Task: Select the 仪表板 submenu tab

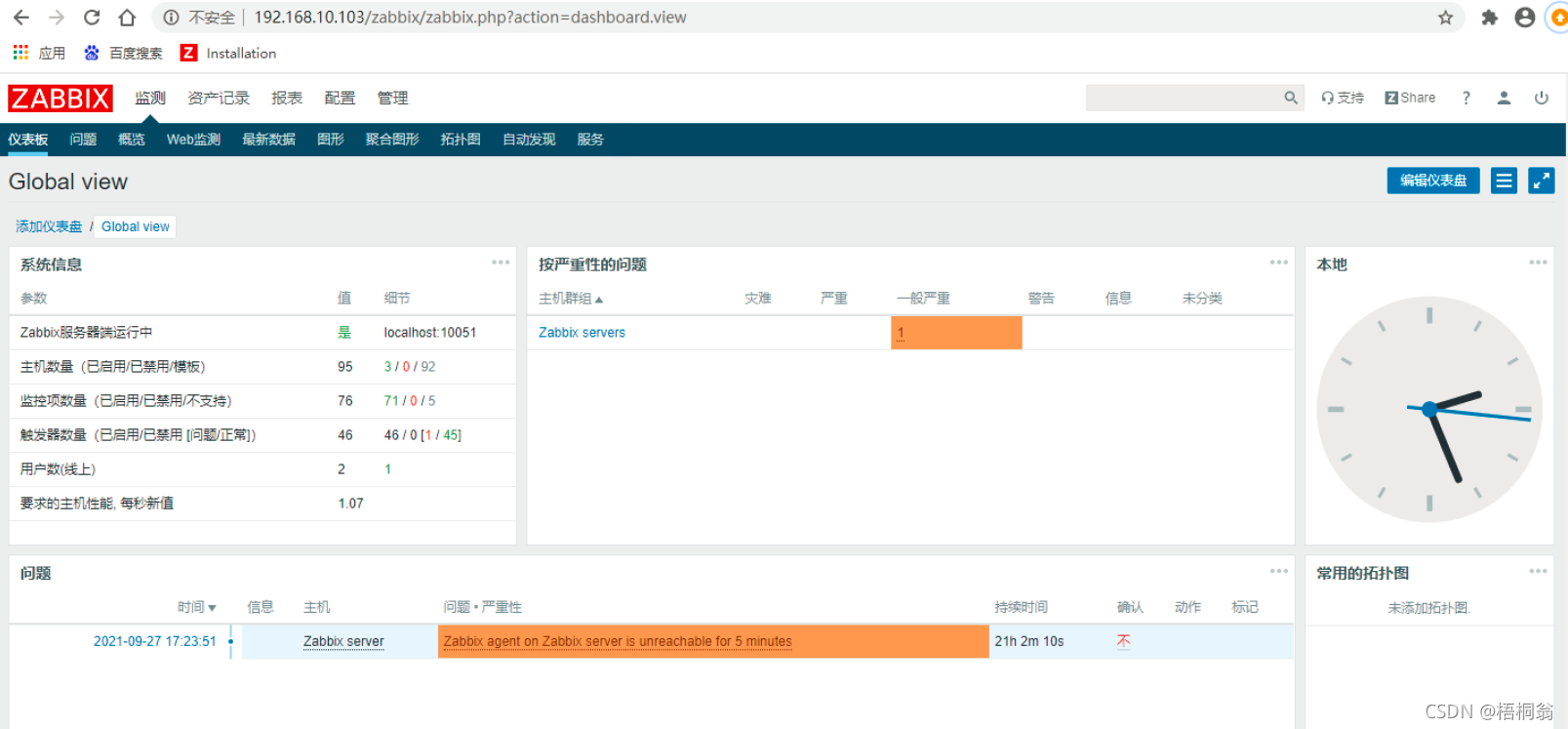Action: coord(28,140)
